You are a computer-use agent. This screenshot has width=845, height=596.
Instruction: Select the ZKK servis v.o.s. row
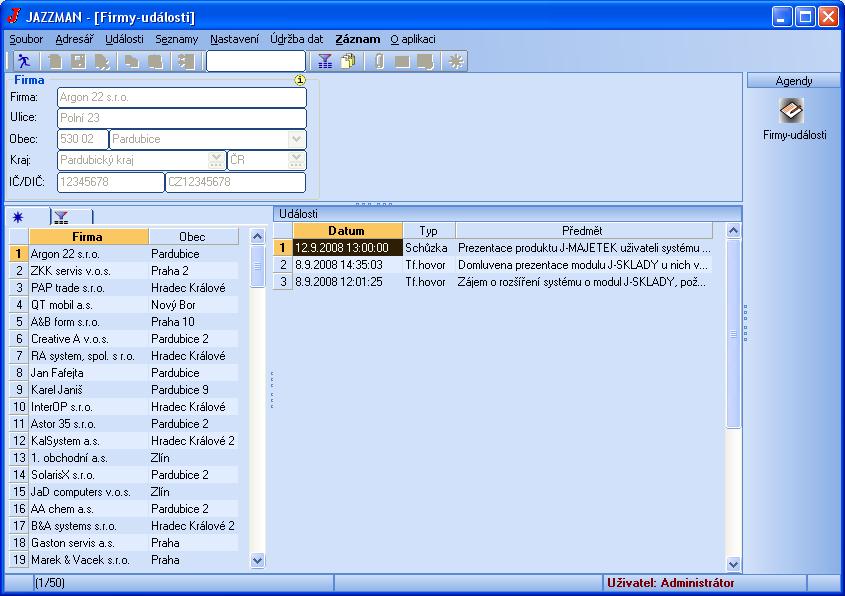click(x=124, y=271)
